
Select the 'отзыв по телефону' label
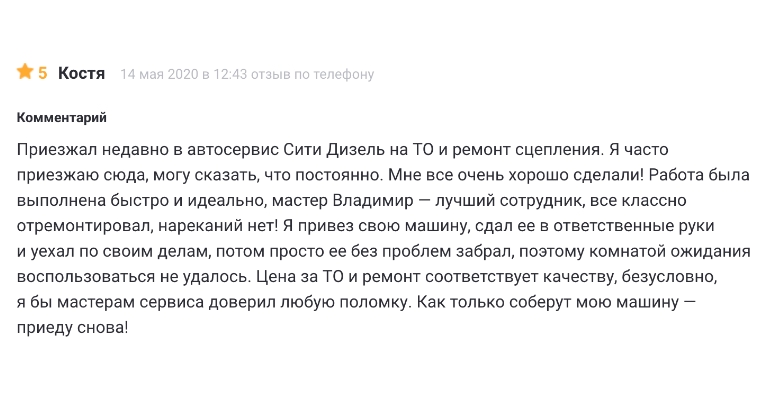coord(312,74)
